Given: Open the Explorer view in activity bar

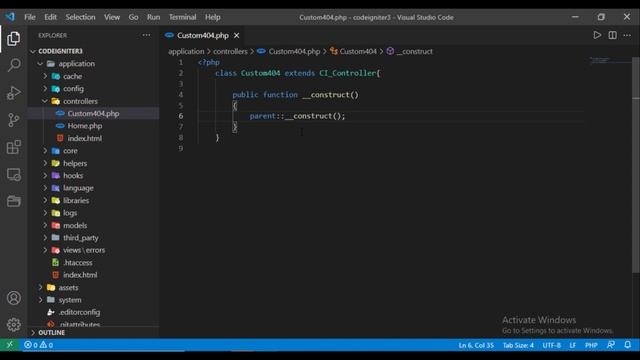Looking at the screenshot, I should point(13,39).
